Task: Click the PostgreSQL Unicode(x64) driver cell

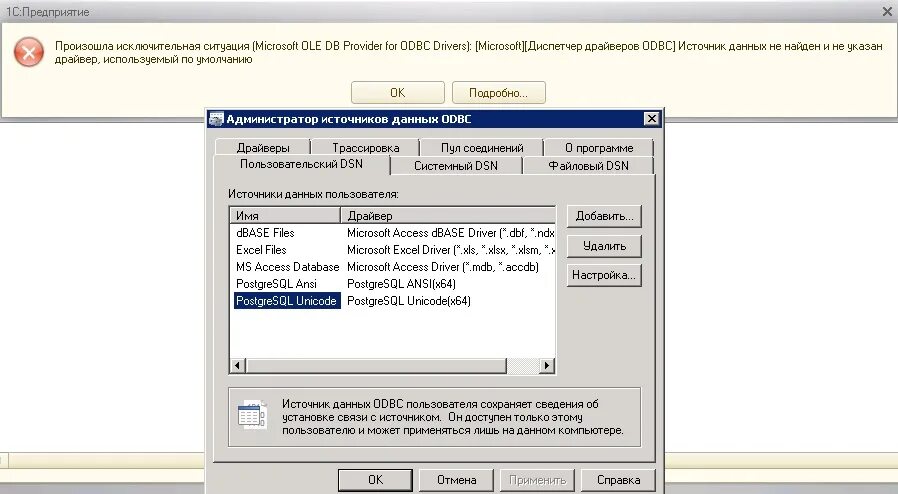Action: (409, 301)
